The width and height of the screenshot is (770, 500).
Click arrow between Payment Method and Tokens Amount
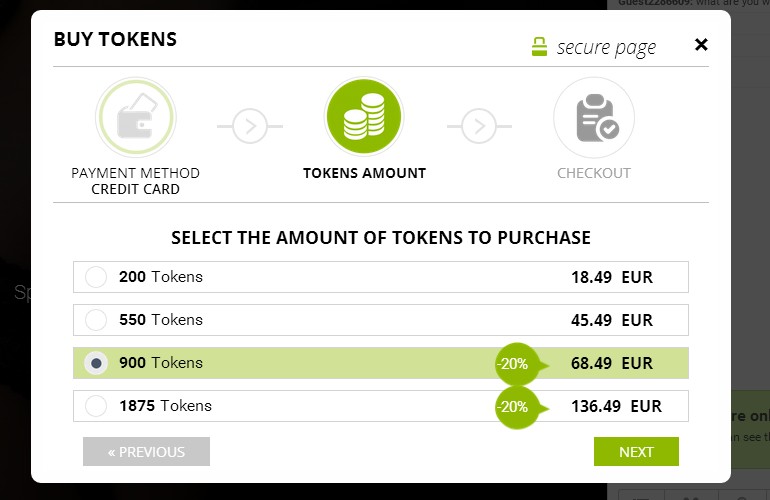pyautogui.click(x=250, y=126)
